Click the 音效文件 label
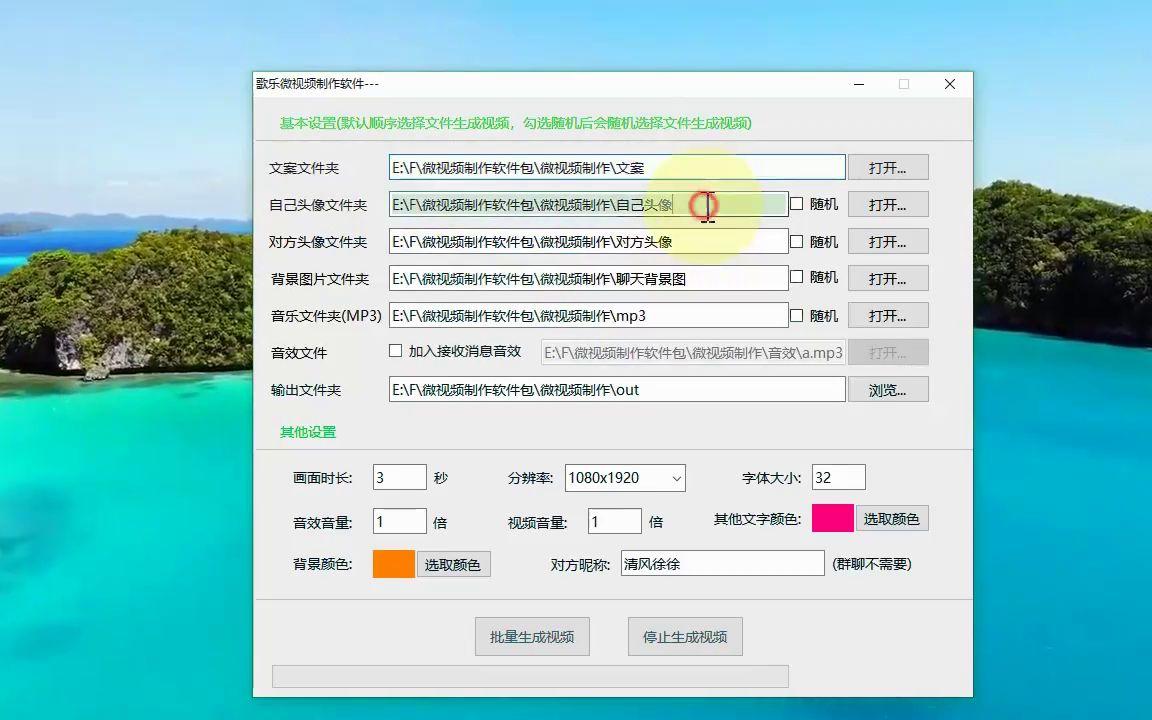1152x720 pixels. tap(299, 353)
